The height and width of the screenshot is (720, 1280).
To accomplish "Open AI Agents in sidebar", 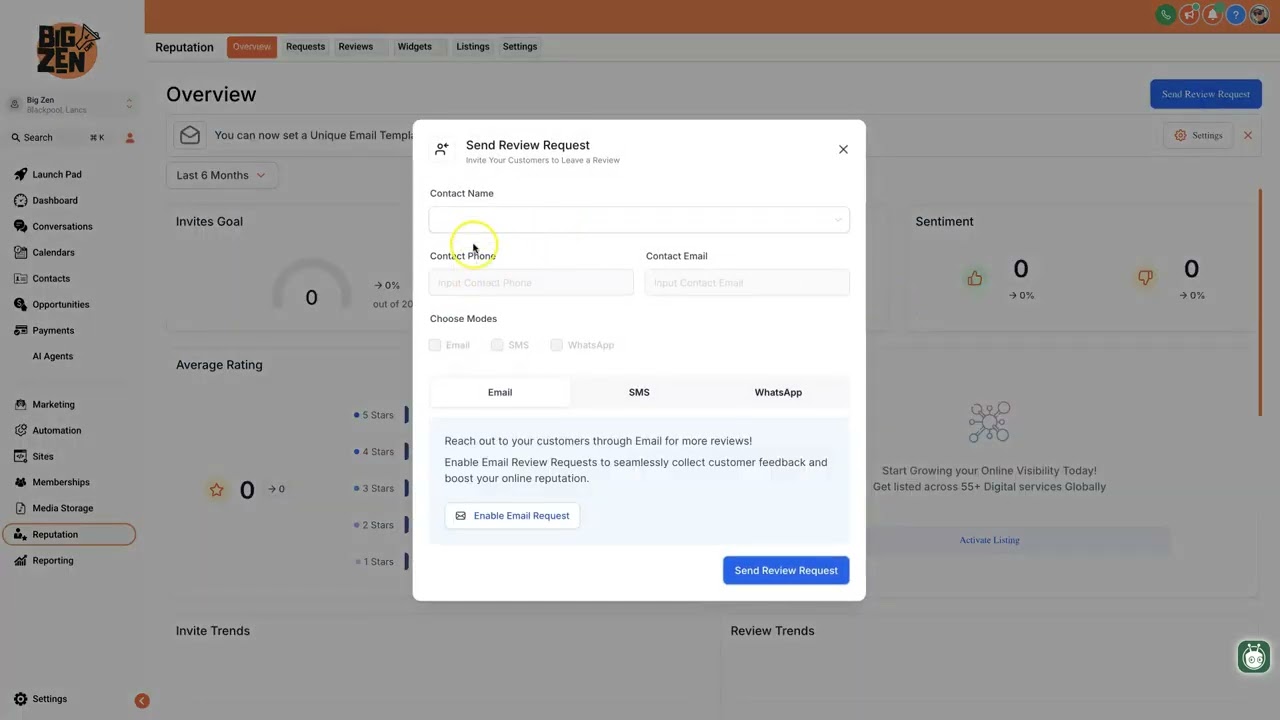I will 52,356.
